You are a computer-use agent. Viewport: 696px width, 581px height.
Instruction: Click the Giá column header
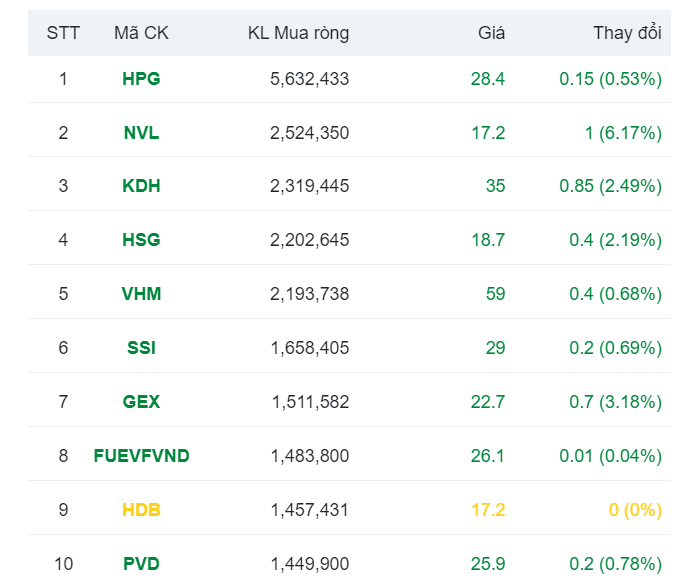[491, 33]
